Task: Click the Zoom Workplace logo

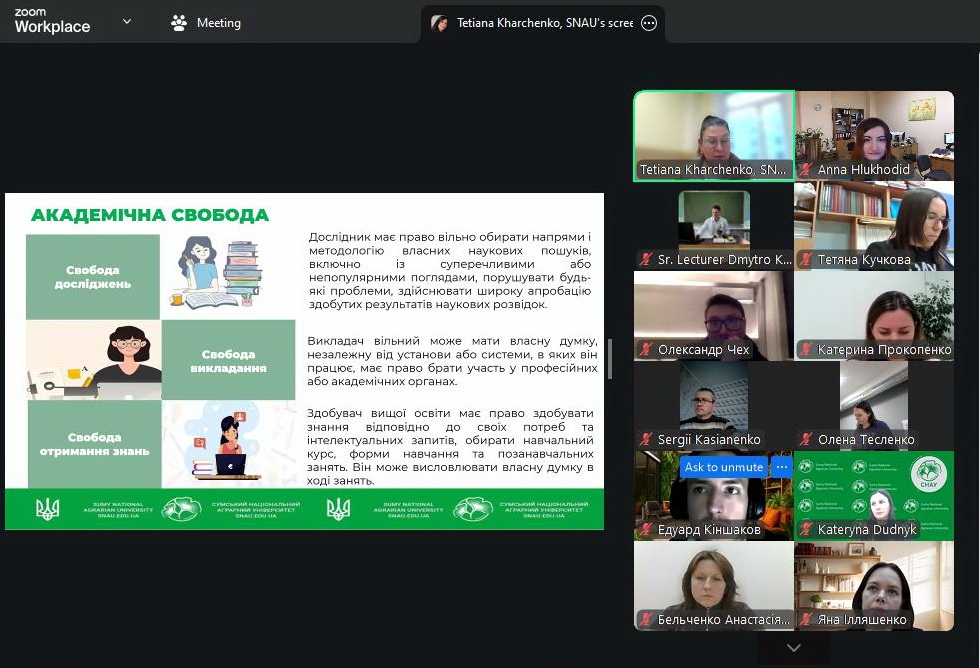Action: pos(52,22)
